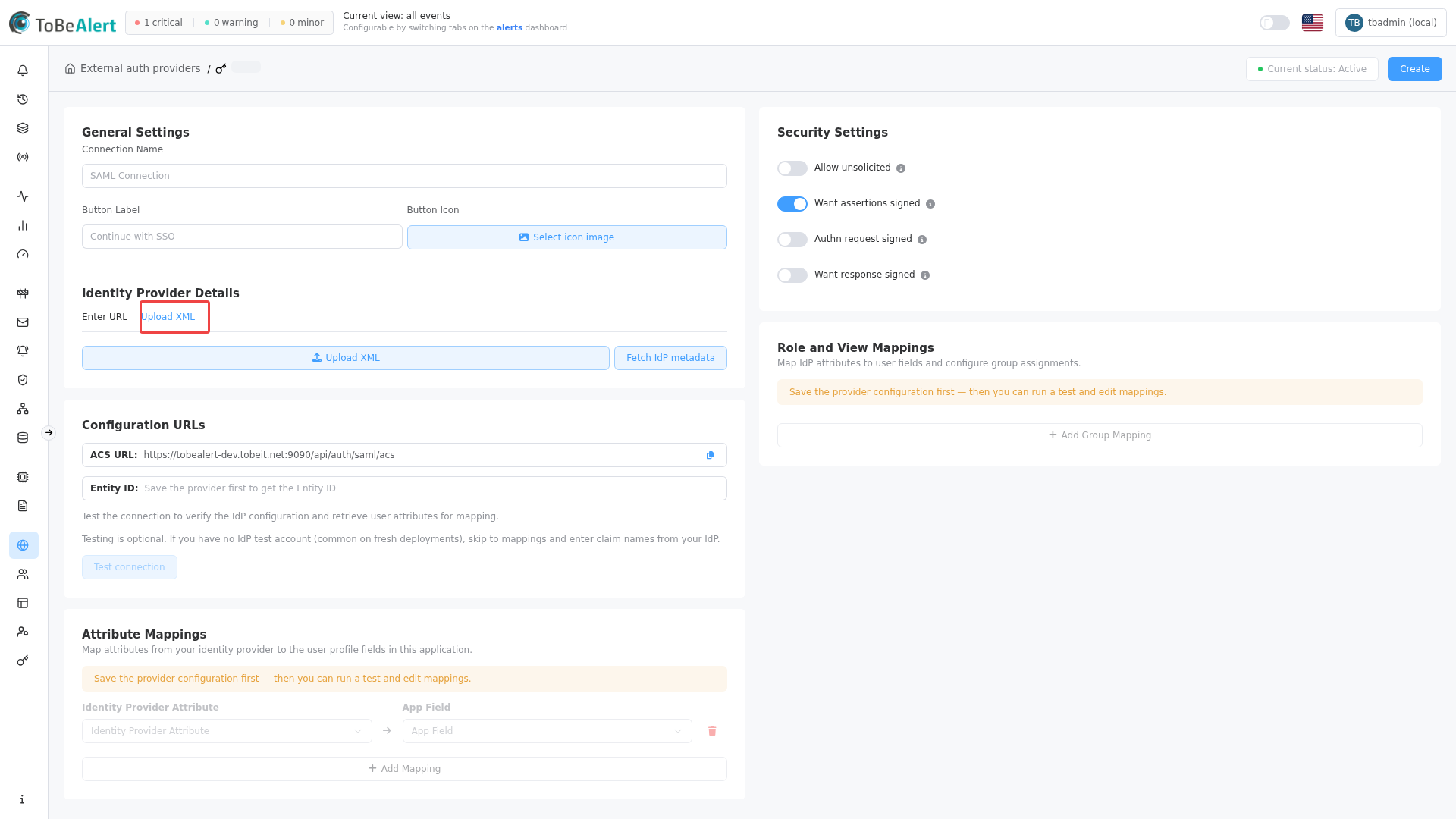Screen dimensions: 1456x819
Task: Select the Upload XML tab
Action: (168, 317)
